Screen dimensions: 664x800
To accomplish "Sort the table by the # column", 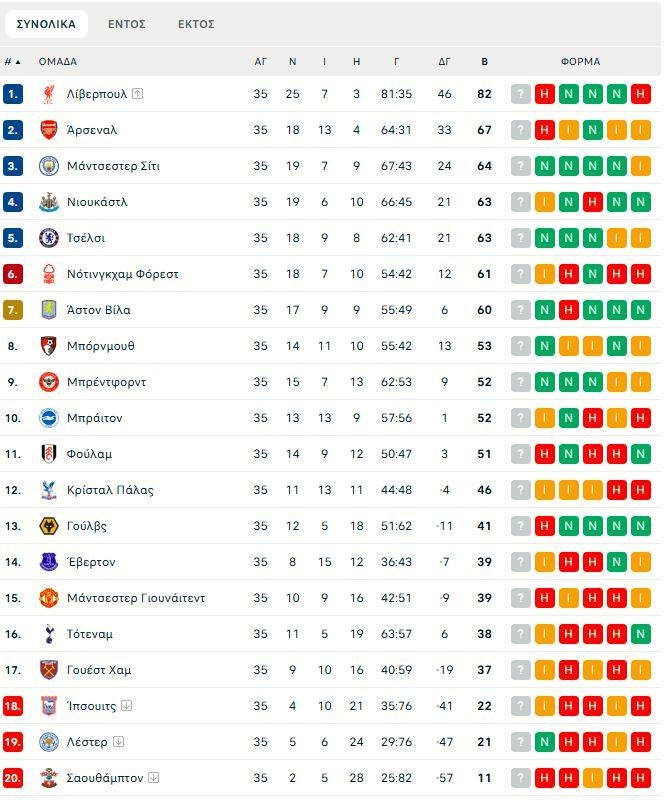I will coord(12,61).
